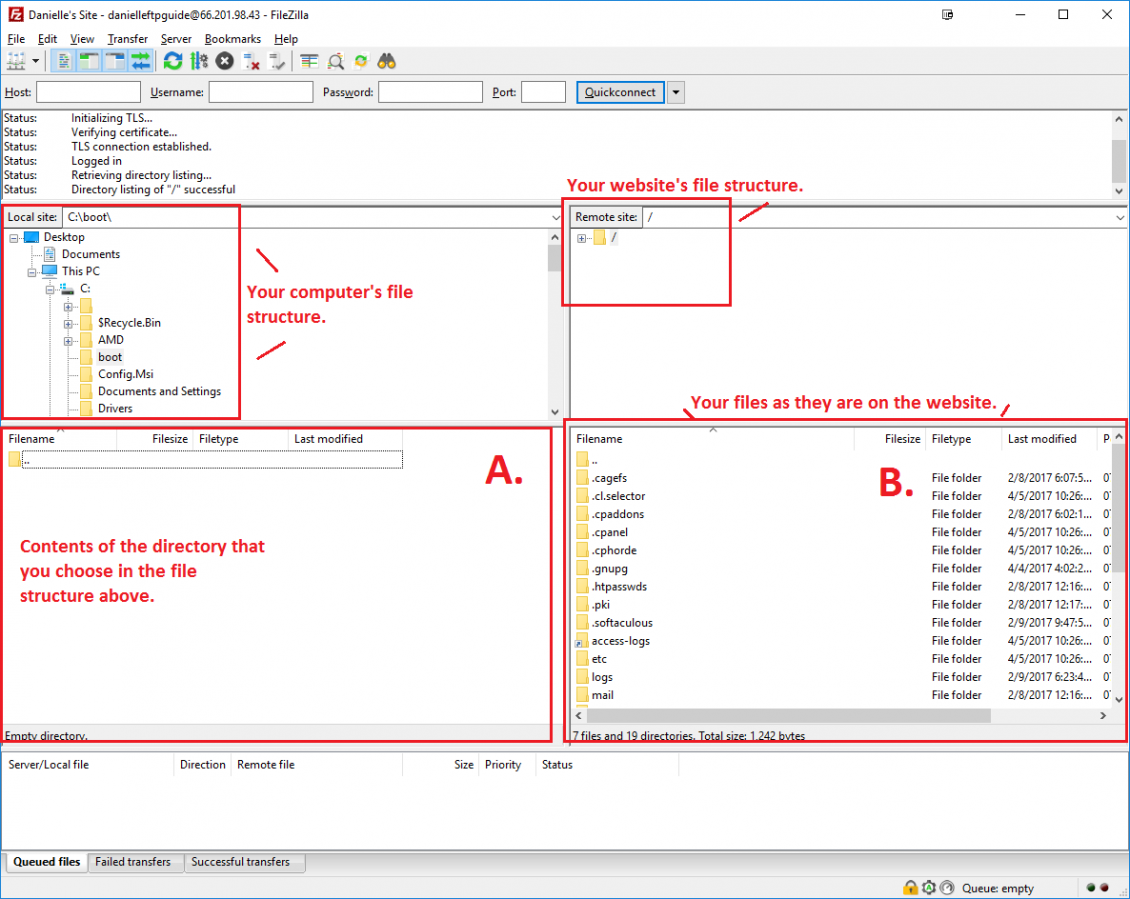This screenshot has width=1130, height=899.
Task: Toggle transfer queue display icon
Action: (140, 61)
